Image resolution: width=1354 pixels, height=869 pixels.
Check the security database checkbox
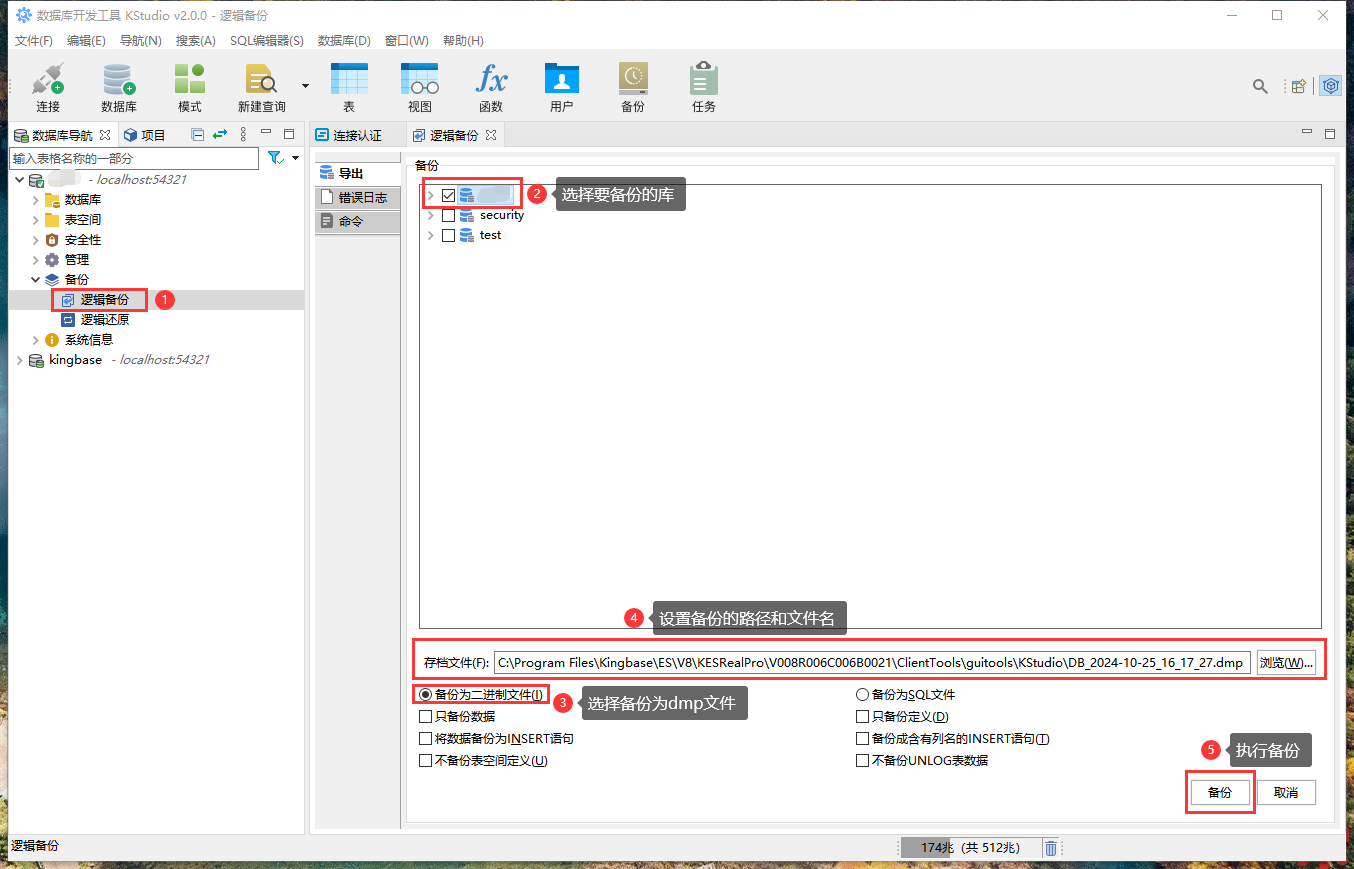click(x=448, y=215)
